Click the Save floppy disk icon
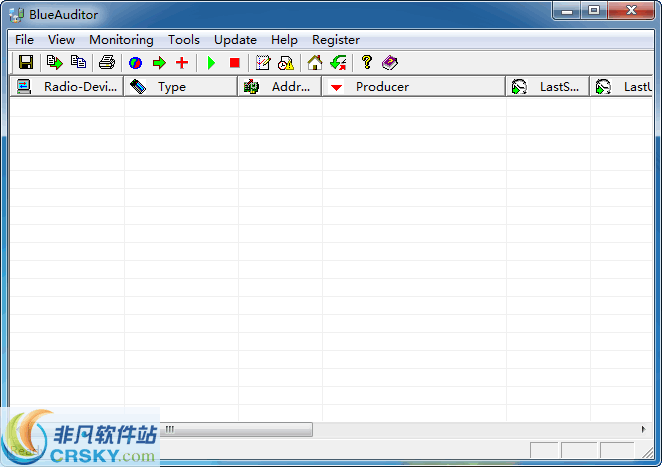 click(26, 62)
